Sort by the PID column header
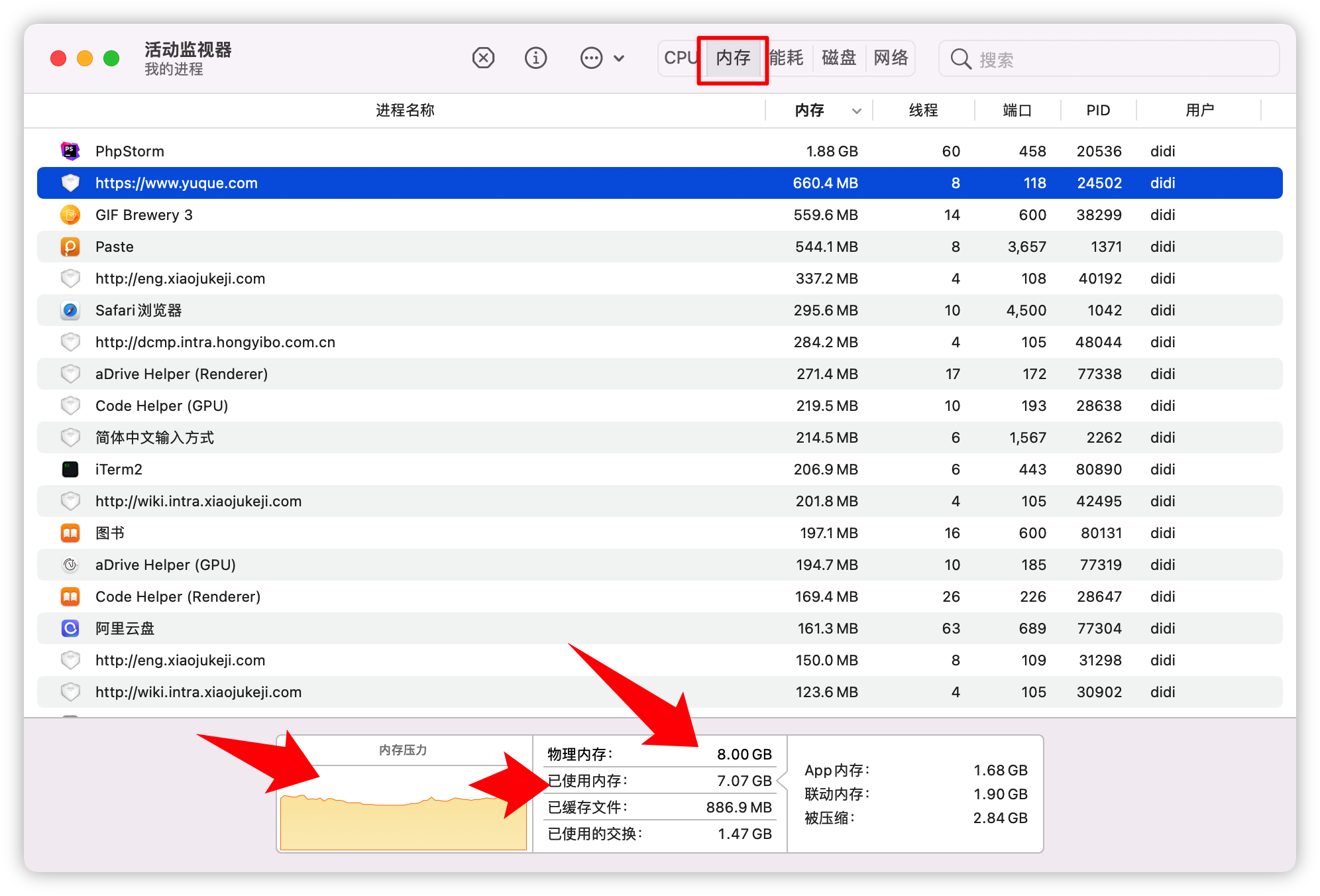This screenshot has width=1320, height=896. pos(1098,111)
